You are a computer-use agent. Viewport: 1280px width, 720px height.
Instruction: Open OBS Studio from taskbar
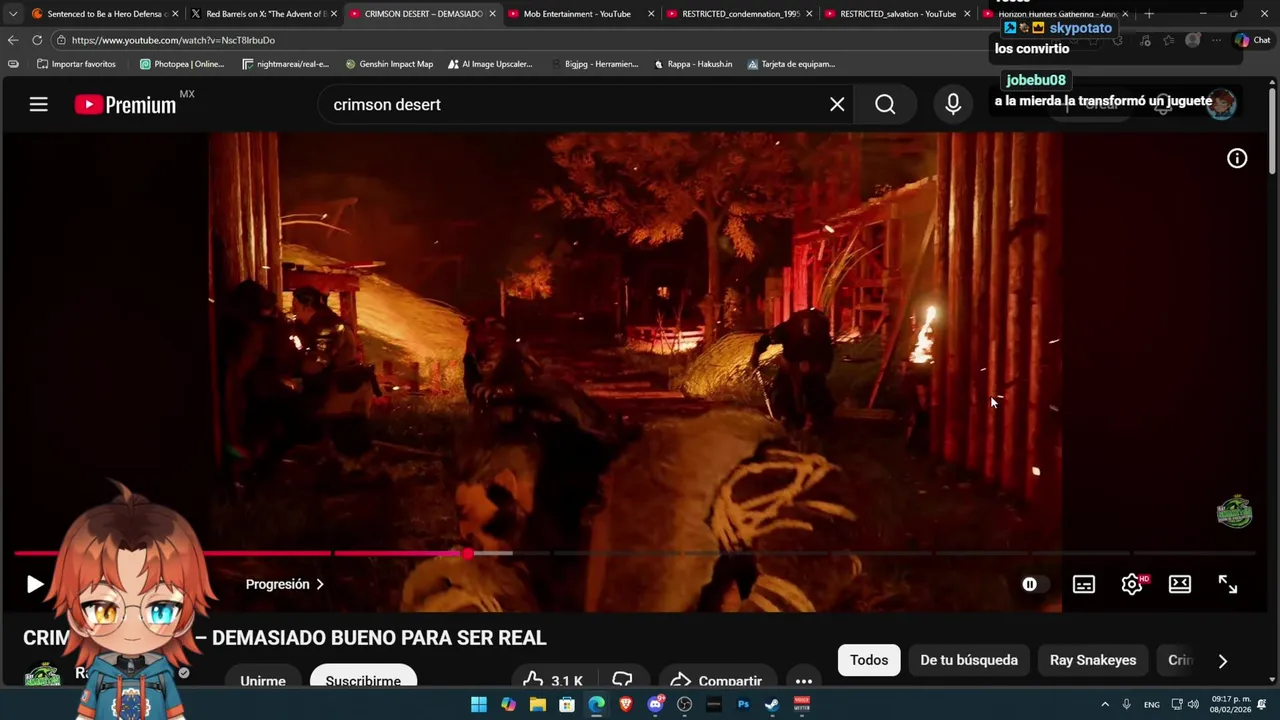[x=685, y=704]
